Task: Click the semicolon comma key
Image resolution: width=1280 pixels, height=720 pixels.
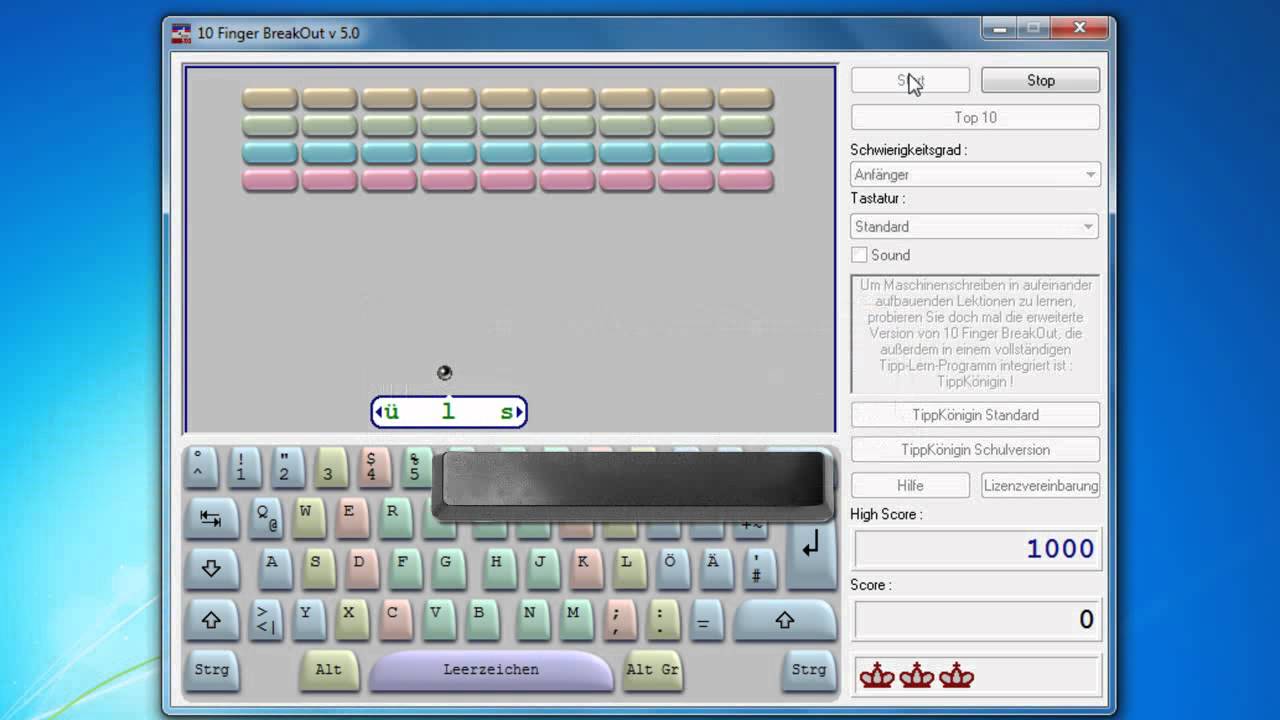Action: [x=620, y=620]
